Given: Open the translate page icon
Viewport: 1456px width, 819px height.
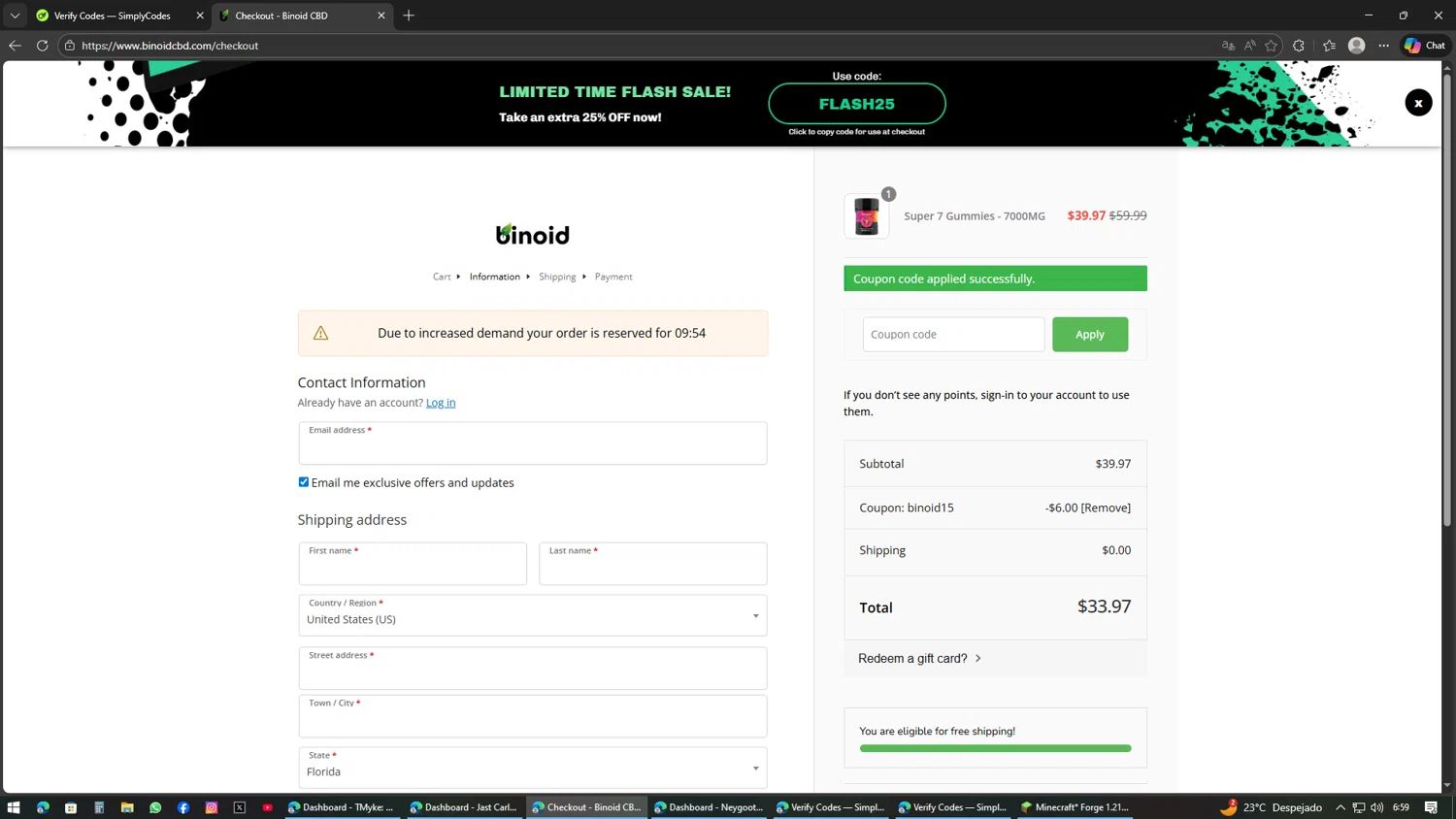Looking at the screenshot, I should (1228, 46).
